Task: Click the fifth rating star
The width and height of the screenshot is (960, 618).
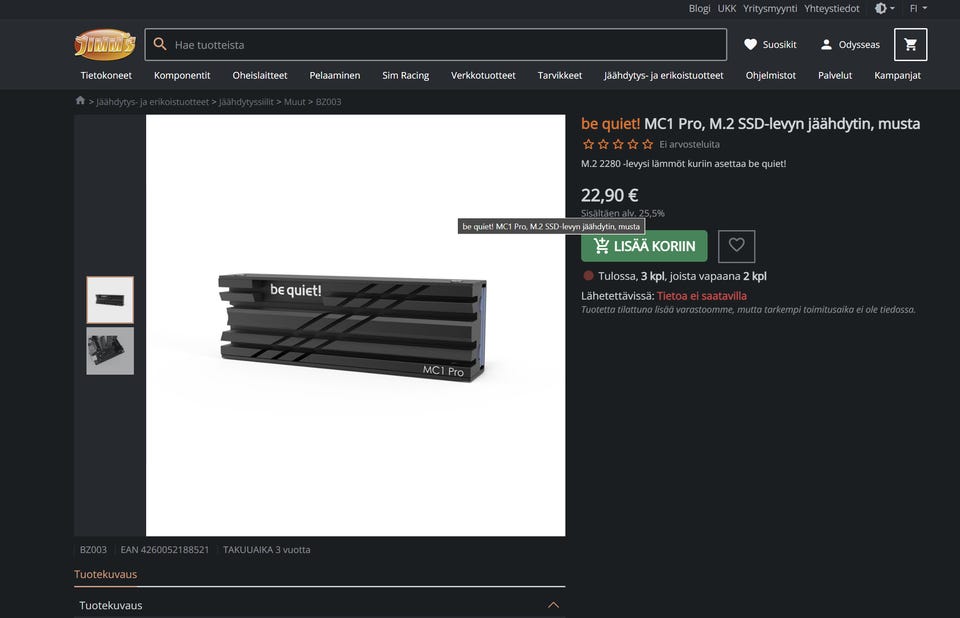Action: (x=647, y=145)
